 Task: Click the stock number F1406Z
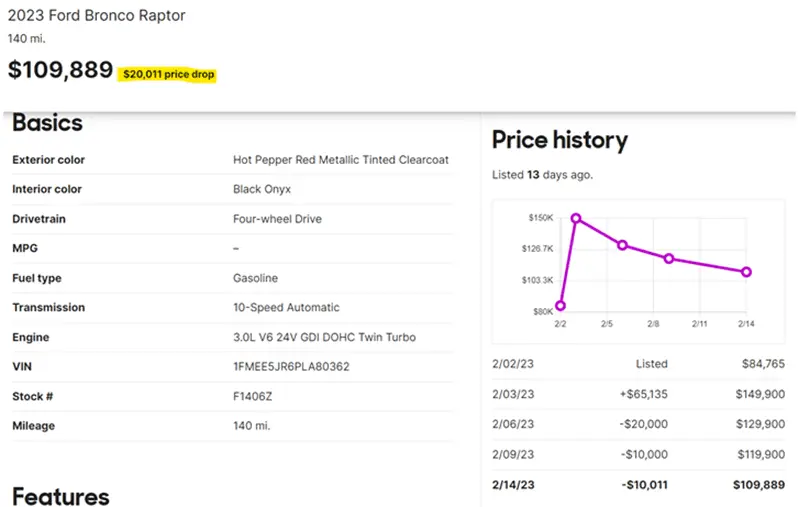coord(254,396)
